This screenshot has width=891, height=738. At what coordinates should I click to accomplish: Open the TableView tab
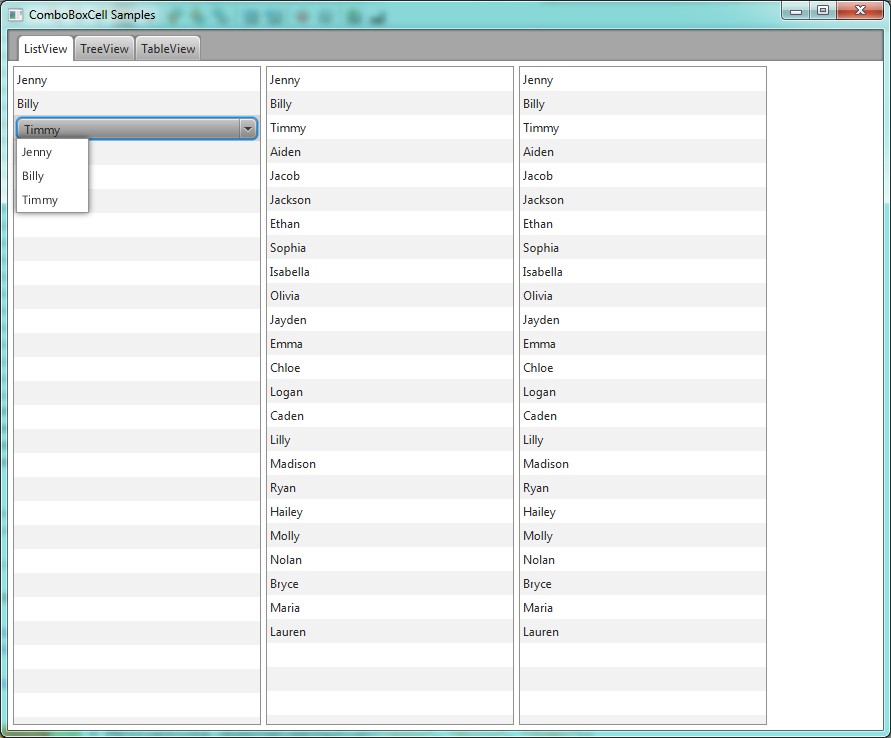(168, 49)
